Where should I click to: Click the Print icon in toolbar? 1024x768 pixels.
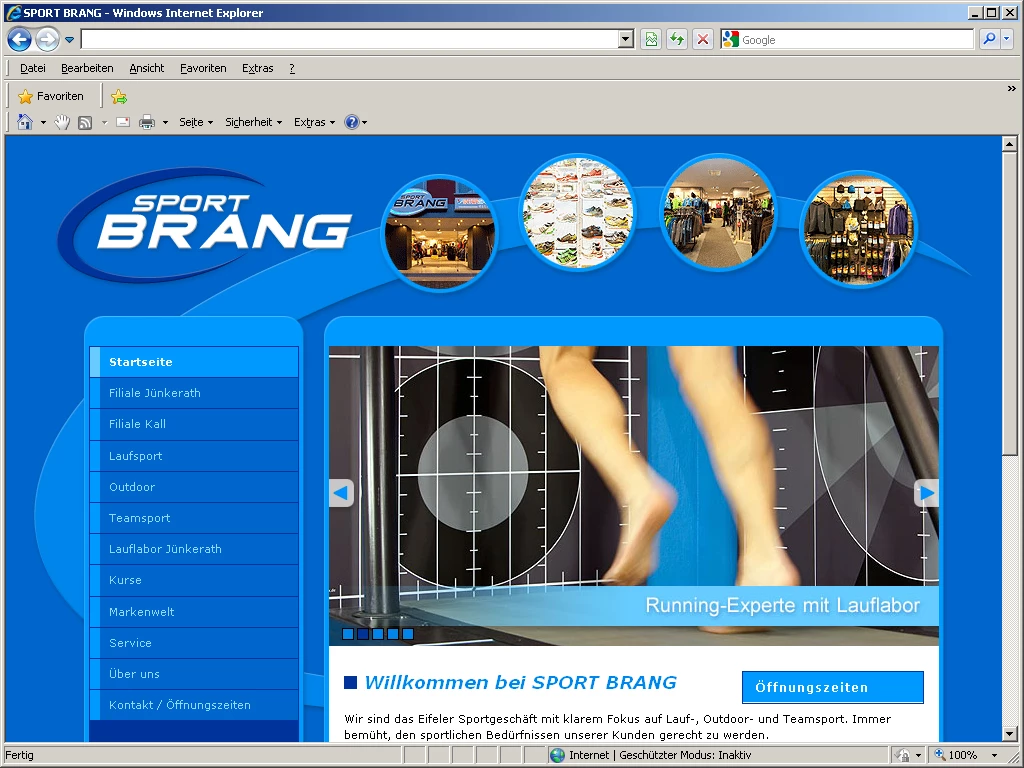pos(147,122)
